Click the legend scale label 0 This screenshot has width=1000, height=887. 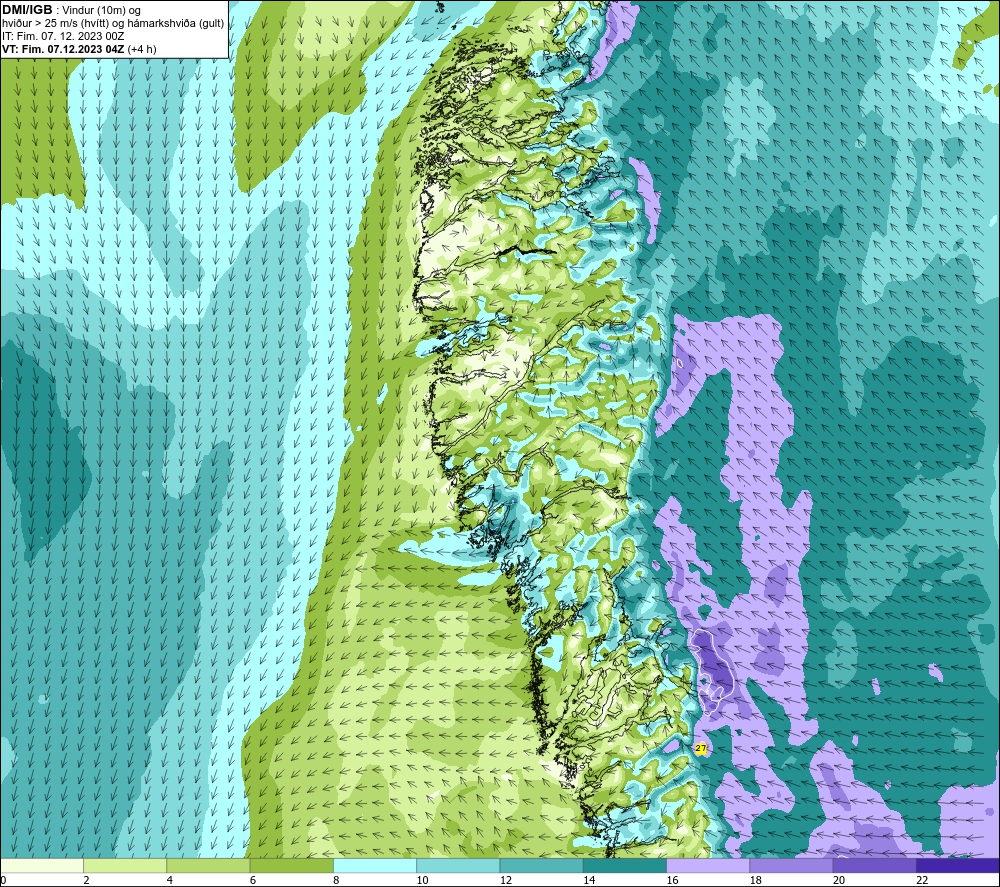(3, 880)
